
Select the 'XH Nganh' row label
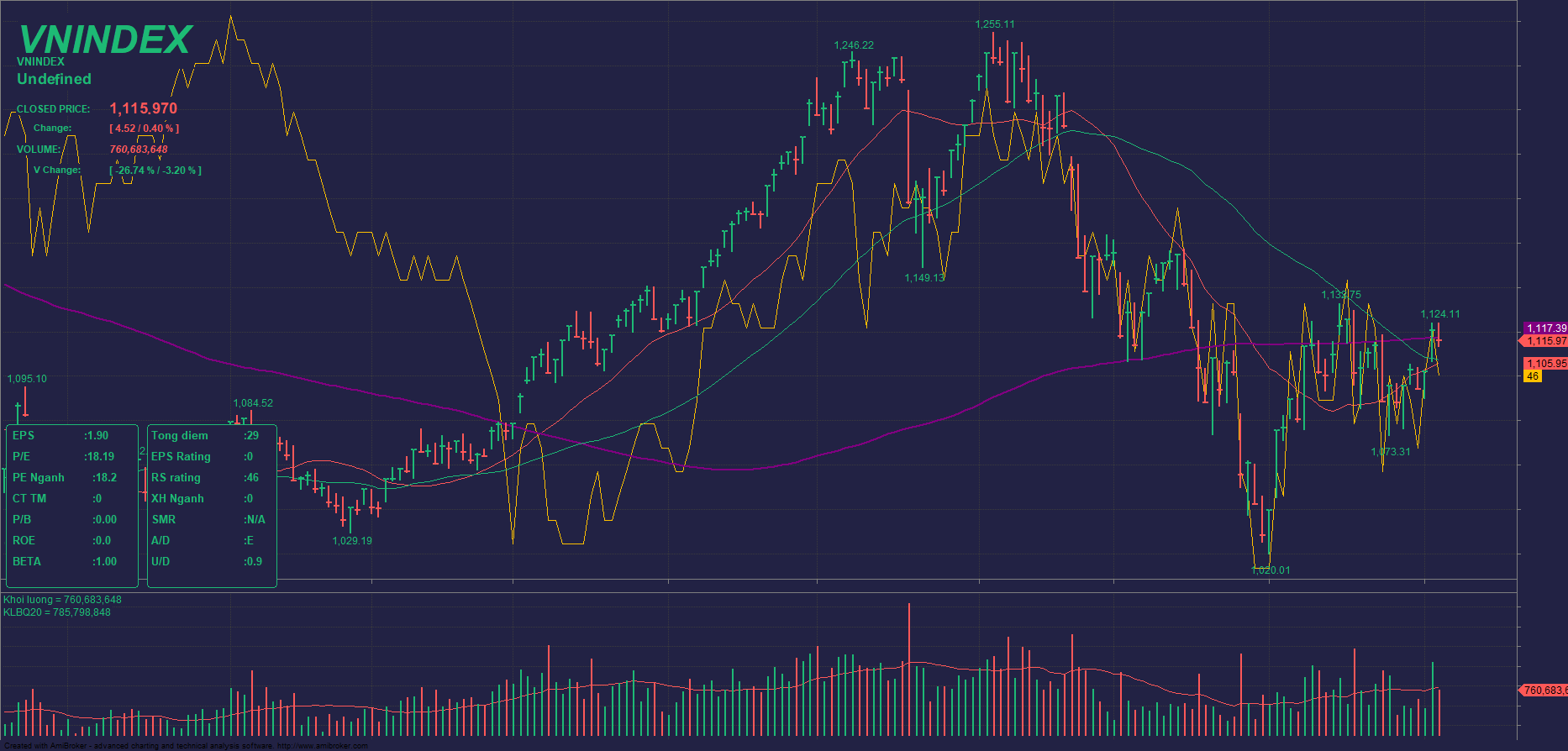[x=177, y=499]
